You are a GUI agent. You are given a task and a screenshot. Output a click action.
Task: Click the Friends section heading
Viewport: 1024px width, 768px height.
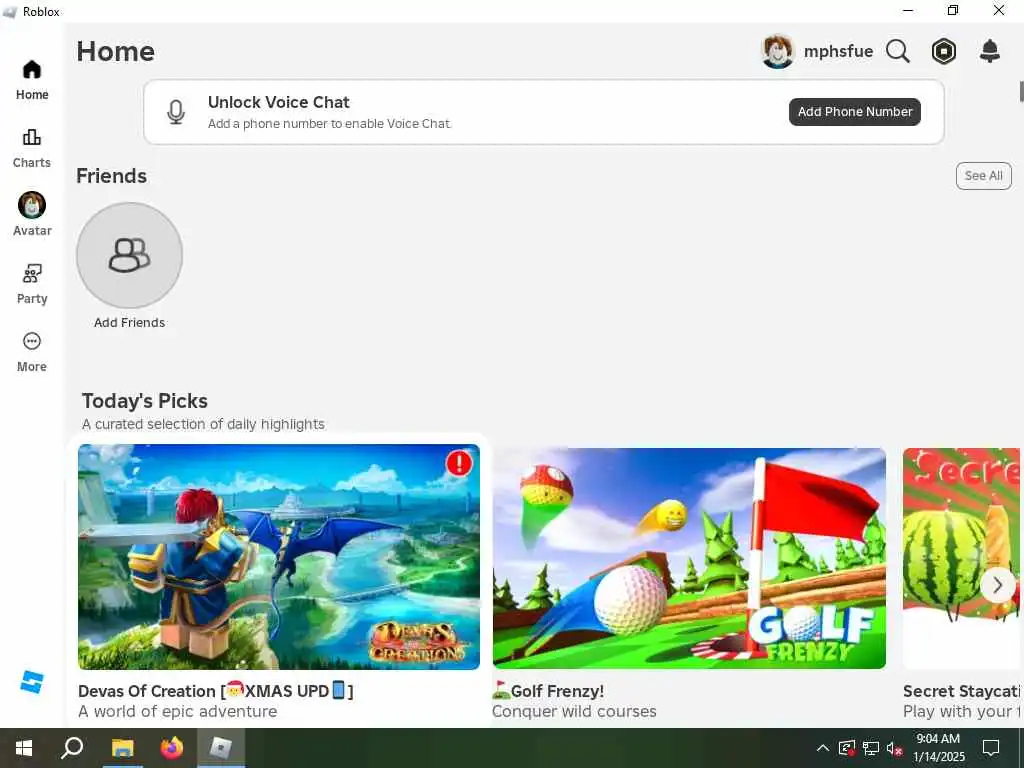(x=111, y=176)
